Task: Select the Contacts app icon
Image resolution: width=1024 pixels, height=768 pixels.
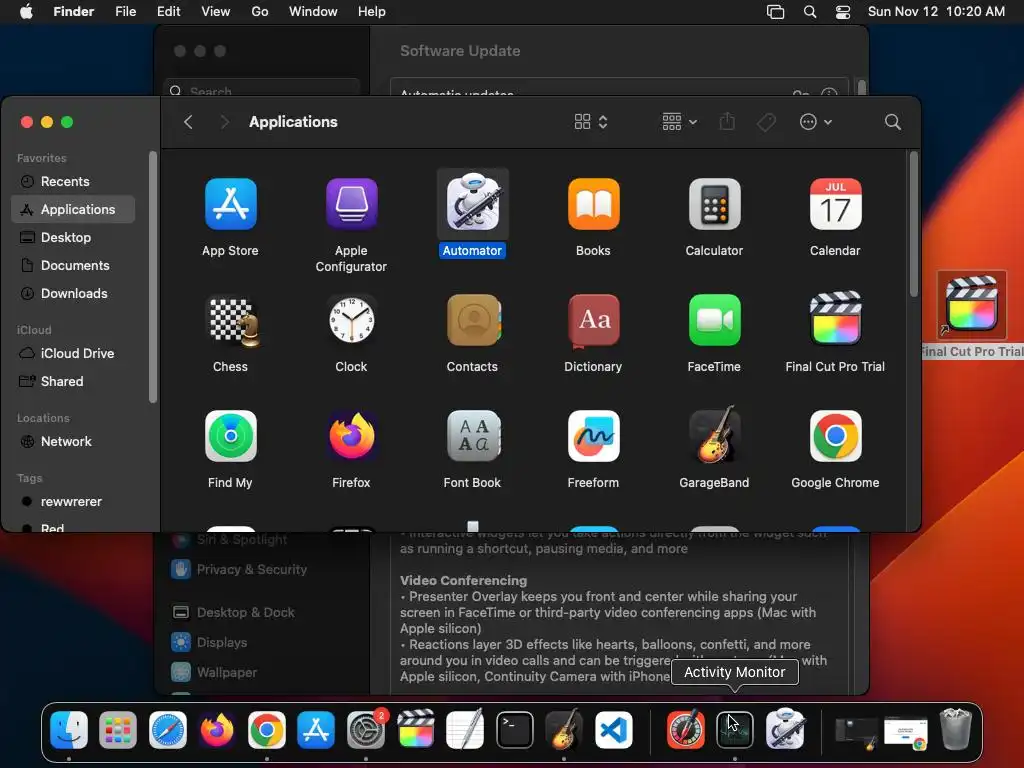Action: click(x=472, y=321)
